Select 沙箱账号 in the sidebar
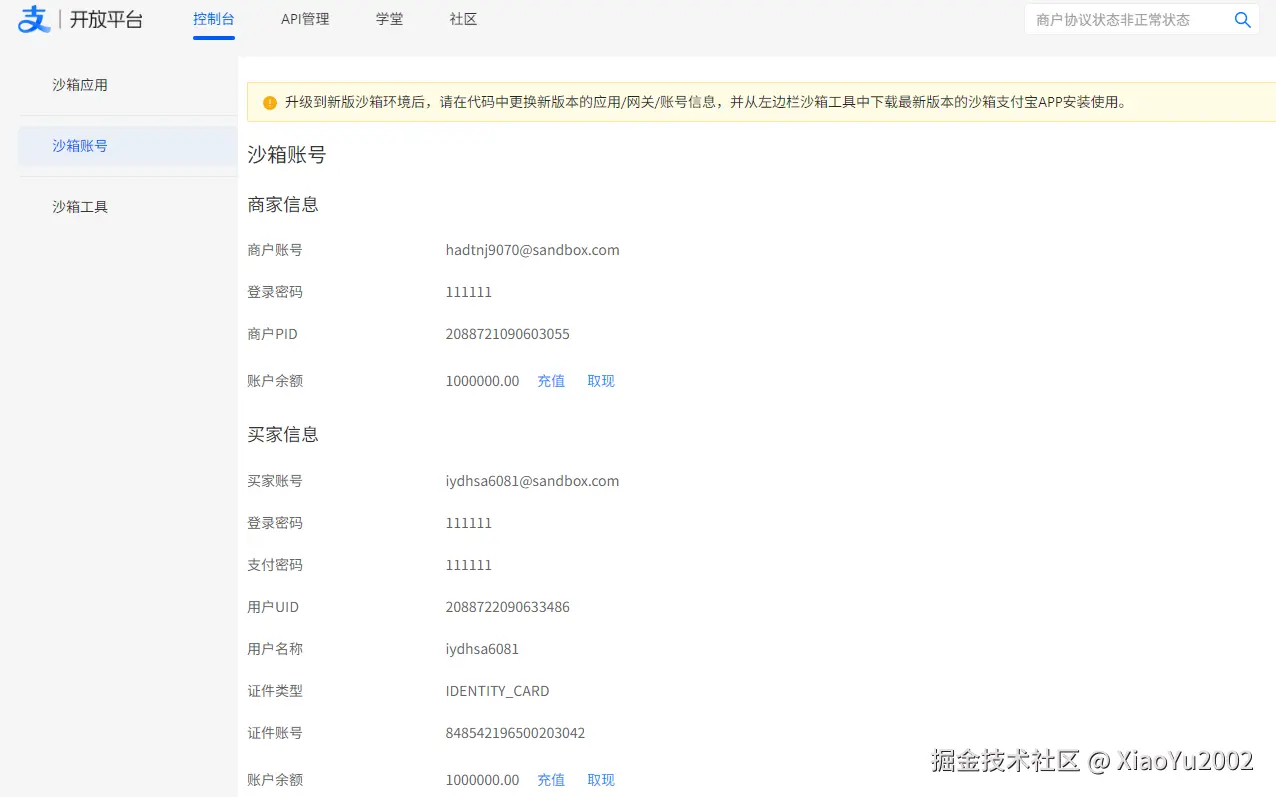The height and width of the screenshot is (797, 1276). [x=128, y=146]
